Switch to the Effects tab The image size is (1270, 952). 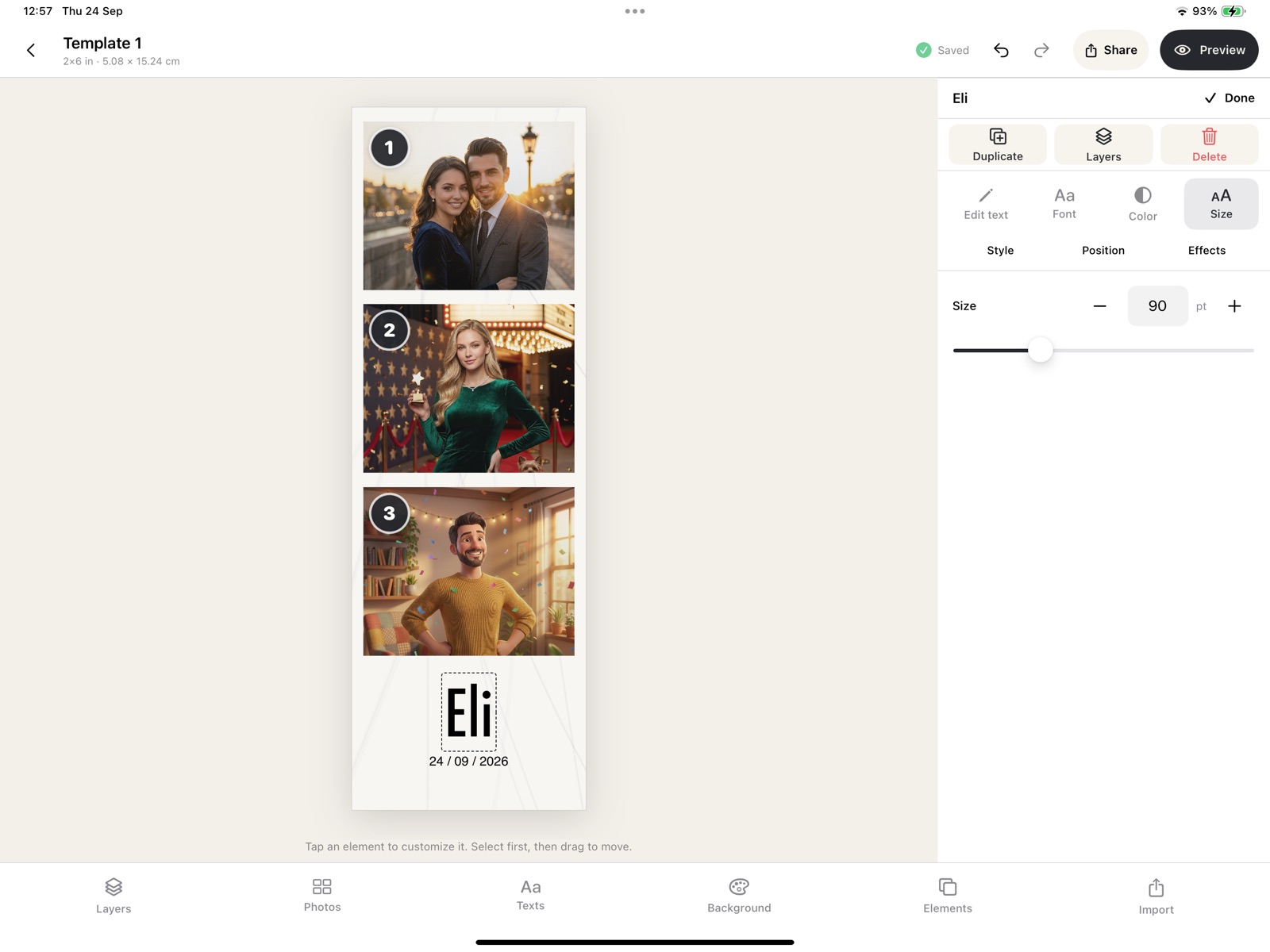click(1206, 251)
